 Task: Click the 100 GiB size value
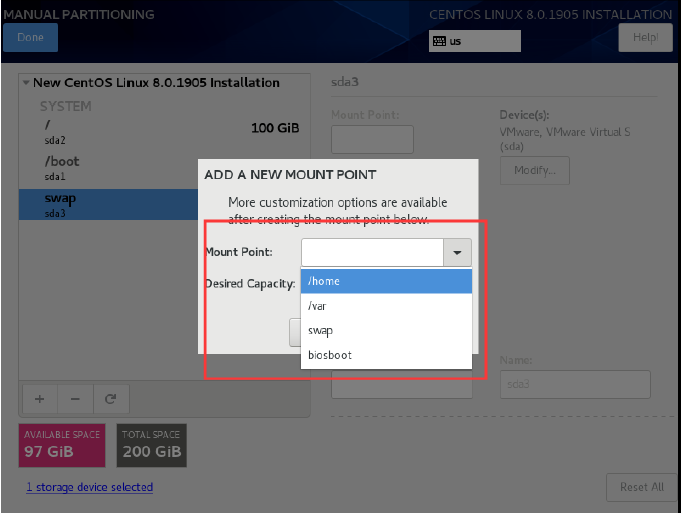click(275, 128)
